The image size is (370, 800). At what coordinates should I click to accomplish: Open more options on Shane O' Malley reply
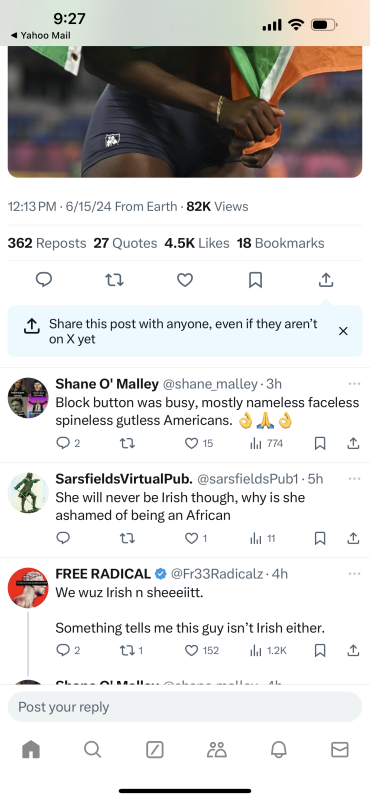coord(354,384)
